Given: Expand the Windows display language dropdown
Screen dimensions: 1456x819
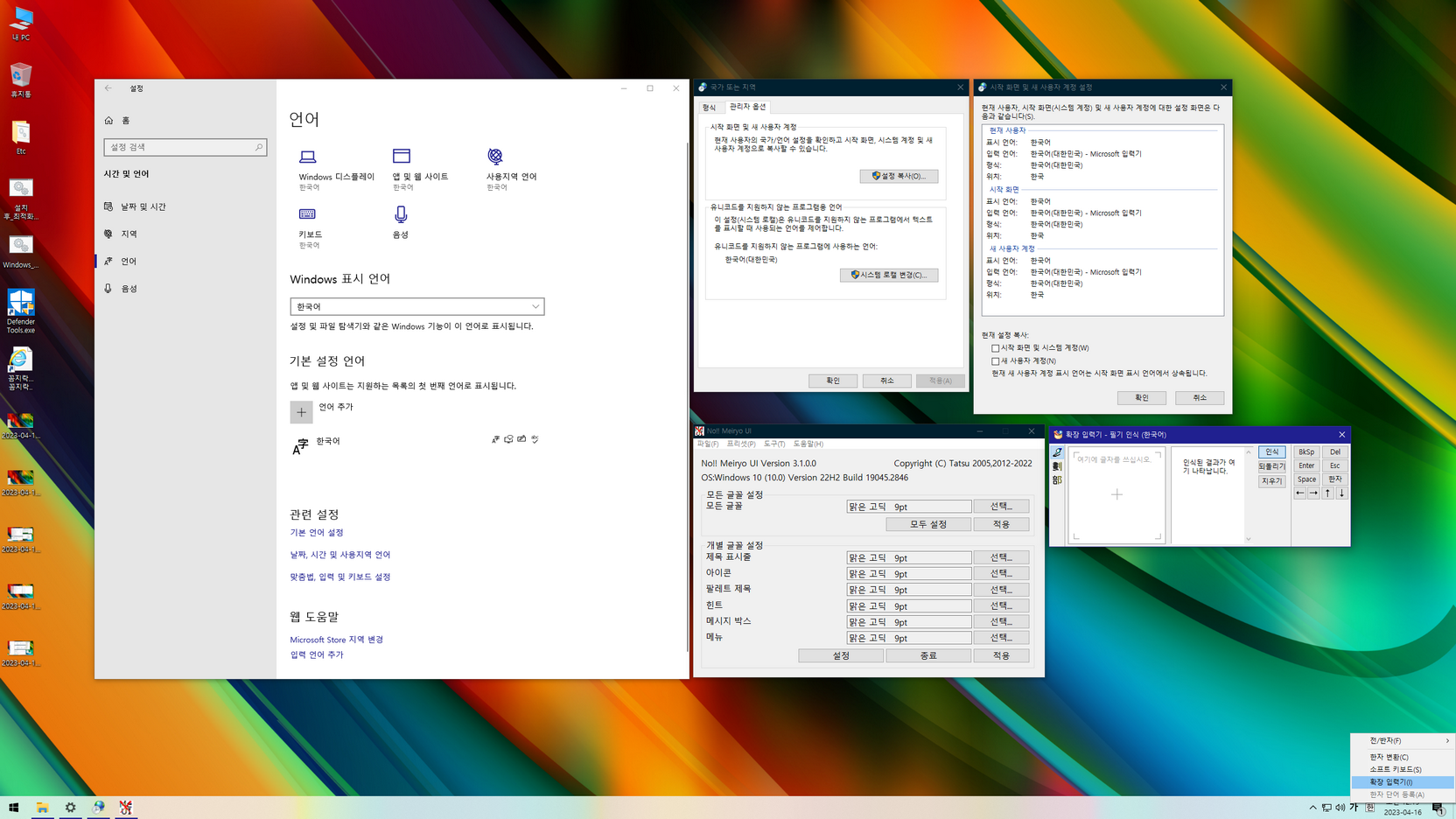Looking at the screenshot, I should 417,306.
